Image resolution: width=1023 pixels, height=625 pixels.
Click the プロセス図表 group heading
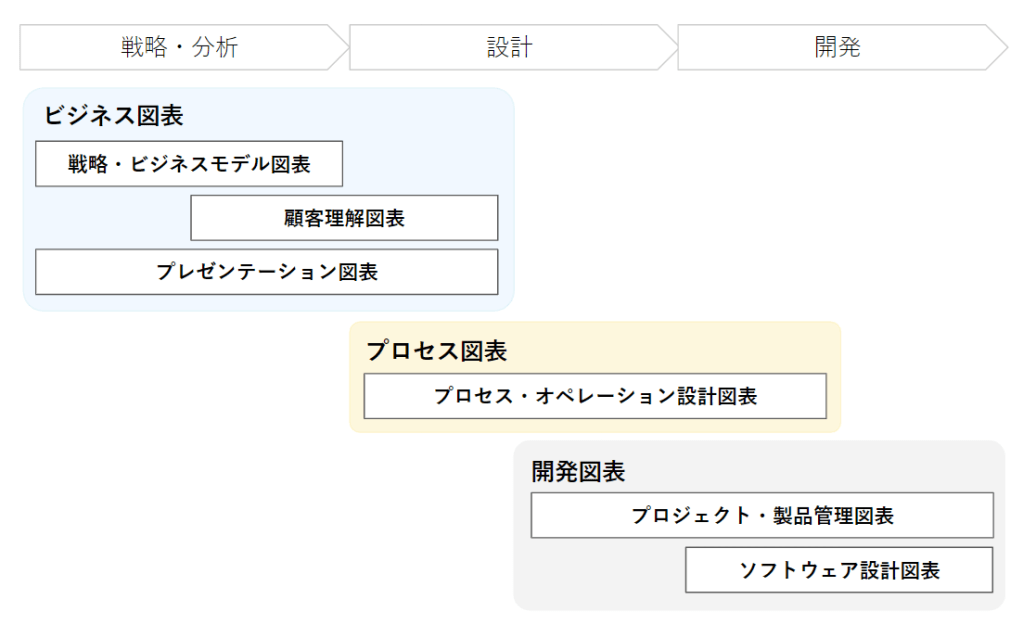tap(436, 350)
